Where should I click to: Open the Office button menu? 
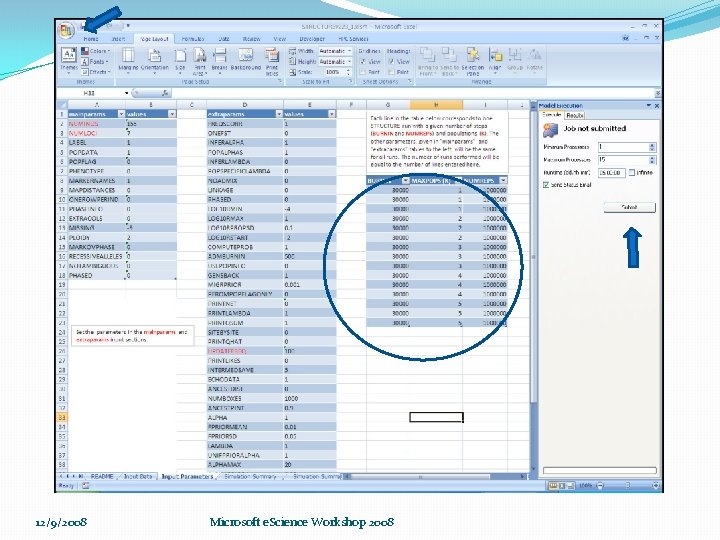66,30
